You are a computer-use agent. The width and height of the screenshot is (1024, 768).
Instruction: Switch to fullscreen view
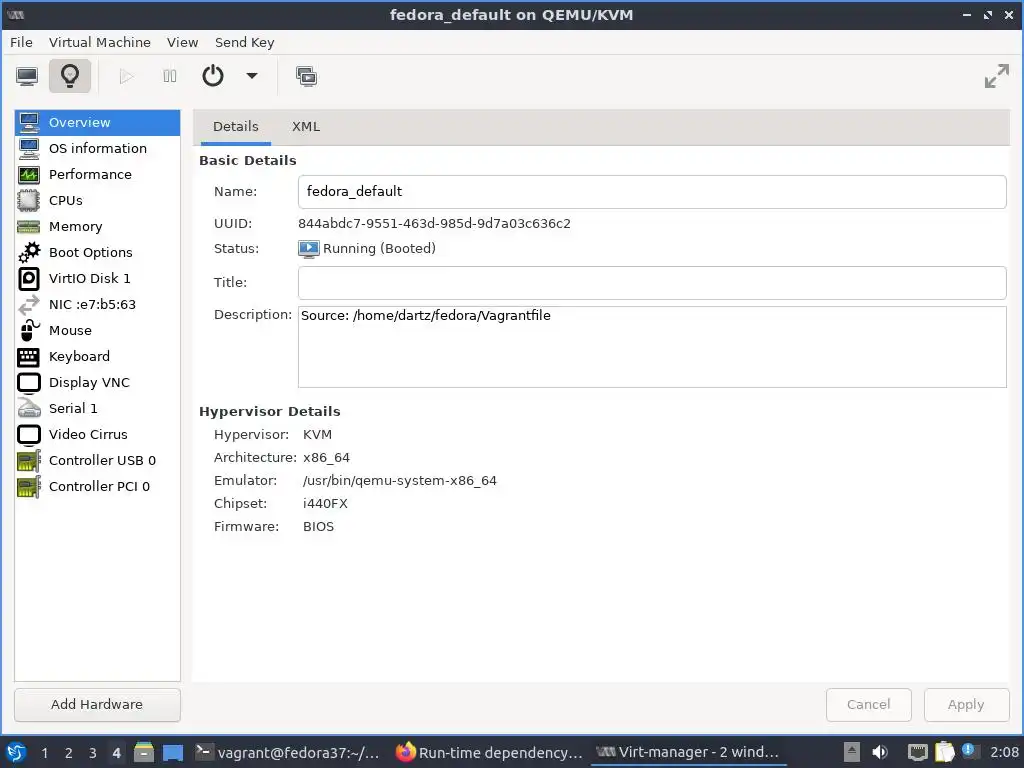(x=997, y=76)
